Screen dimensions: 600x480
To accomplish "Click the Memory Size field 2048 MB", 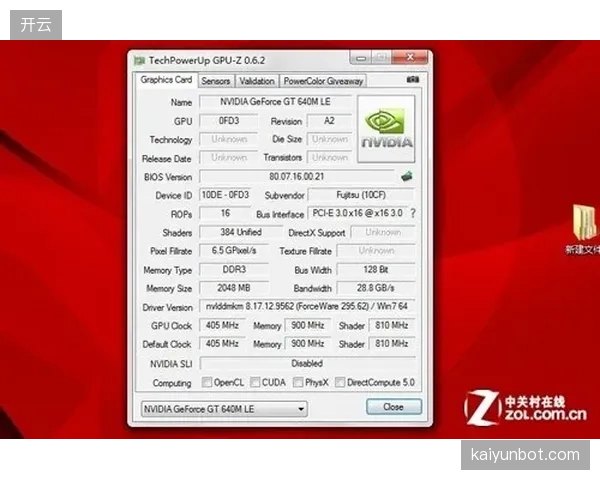I will point(233,288).
